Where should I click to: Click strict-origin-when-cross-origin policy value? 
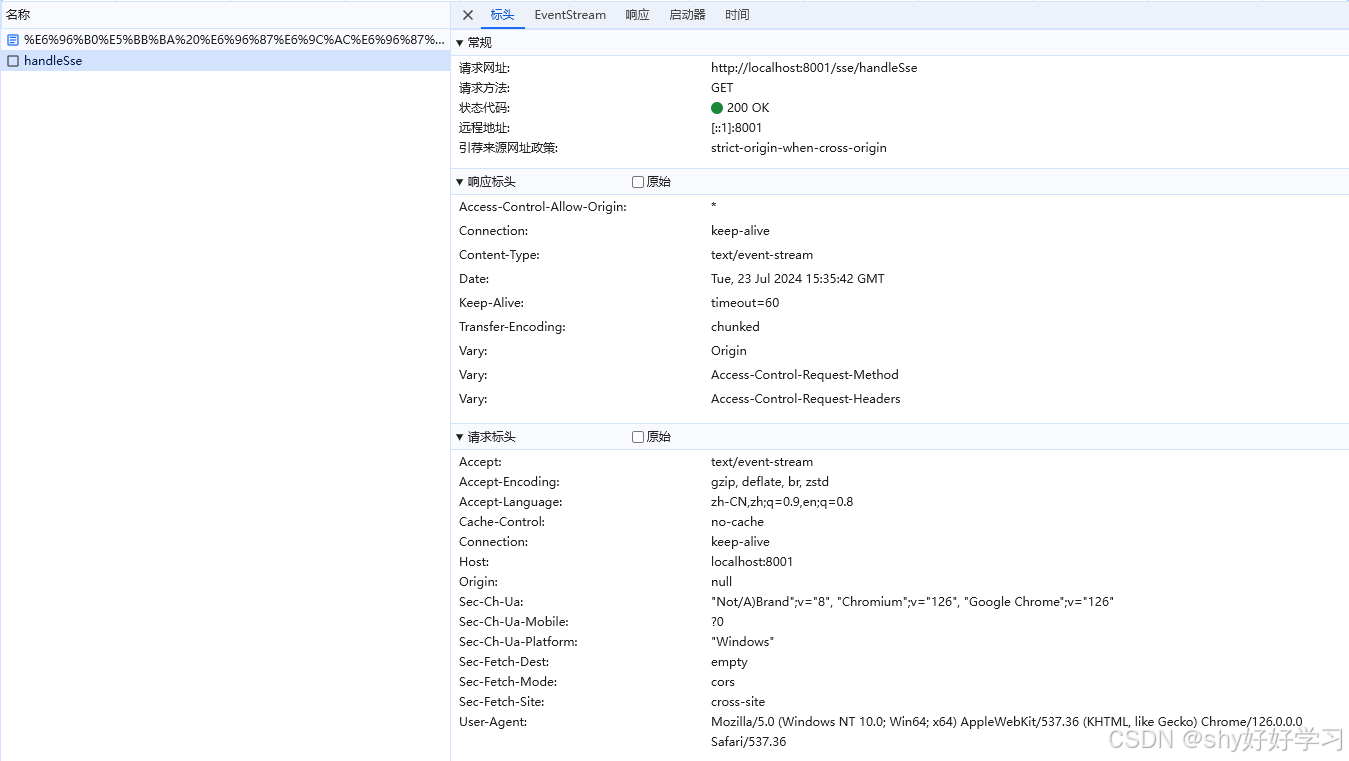799,148
